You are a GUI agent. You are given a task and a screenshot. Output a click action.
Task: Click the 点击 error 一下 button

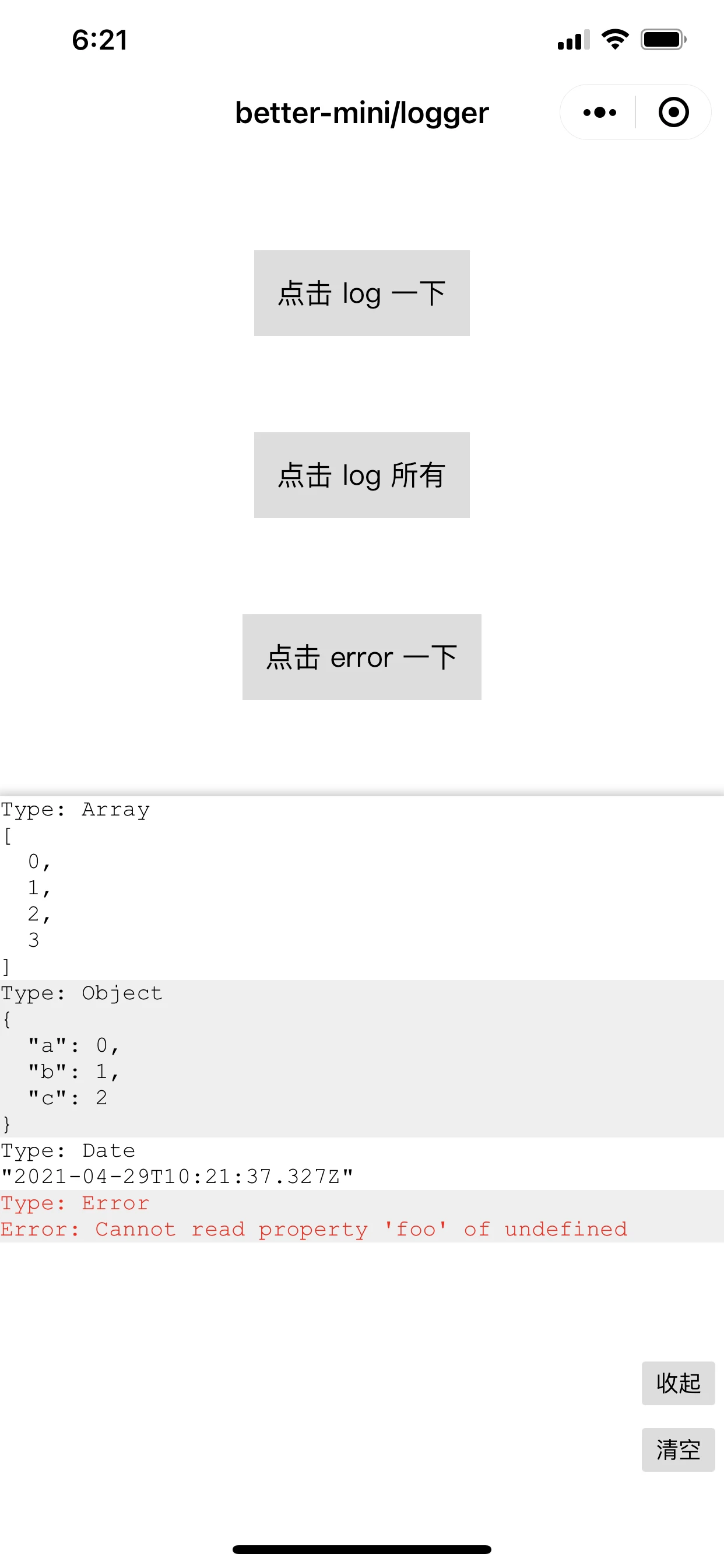click(x=361, y=657)
